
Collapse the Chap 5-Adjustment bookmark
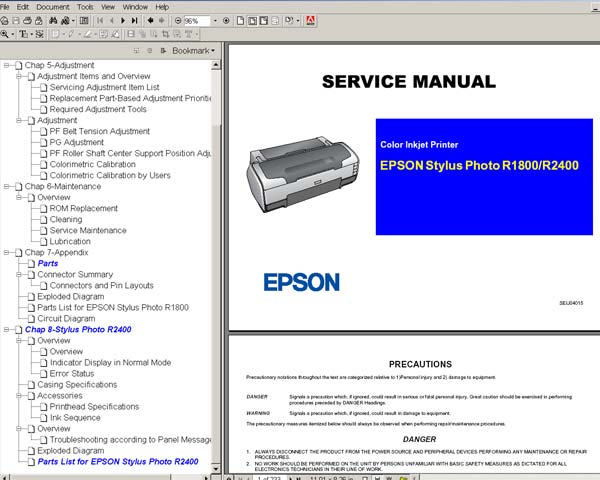(x=7, y=65)
